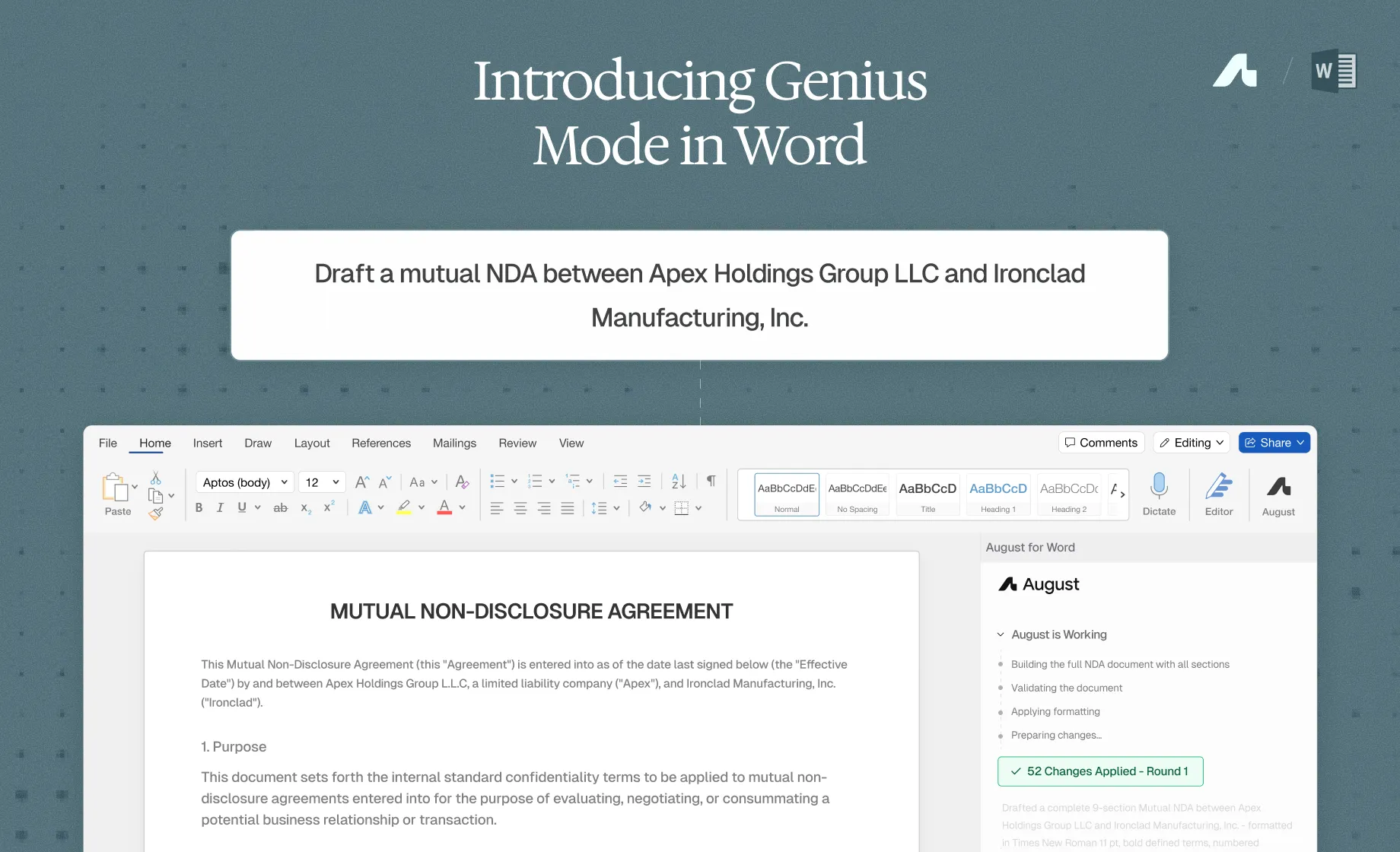Image resolution: width=1400 pixels, height=852 pixels.
Task: Open the Change Case Aa dropdown
Action: [423, 482]
